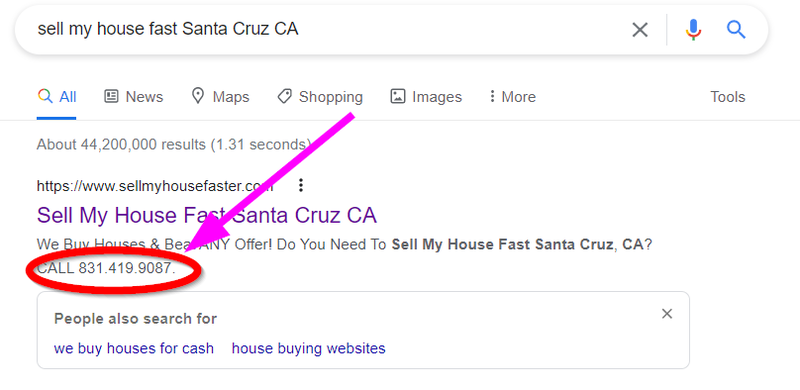
Task: Click the sellmyhousefaster.com URL text
Action: [x=155, y=186]
